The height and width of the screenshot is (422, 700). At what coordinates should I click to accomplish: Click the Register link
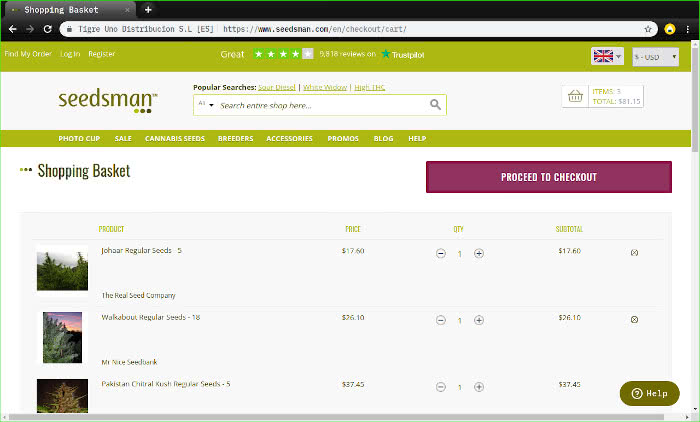click(x=102, y=54)
